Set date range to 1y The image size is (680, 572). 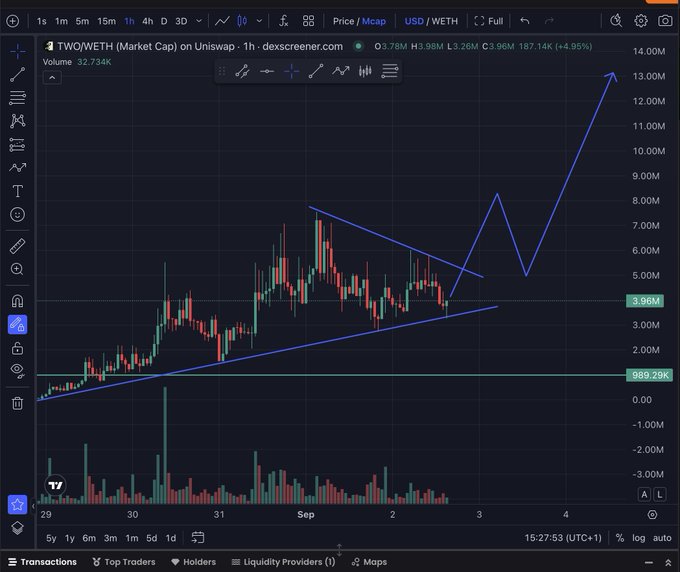70,538
